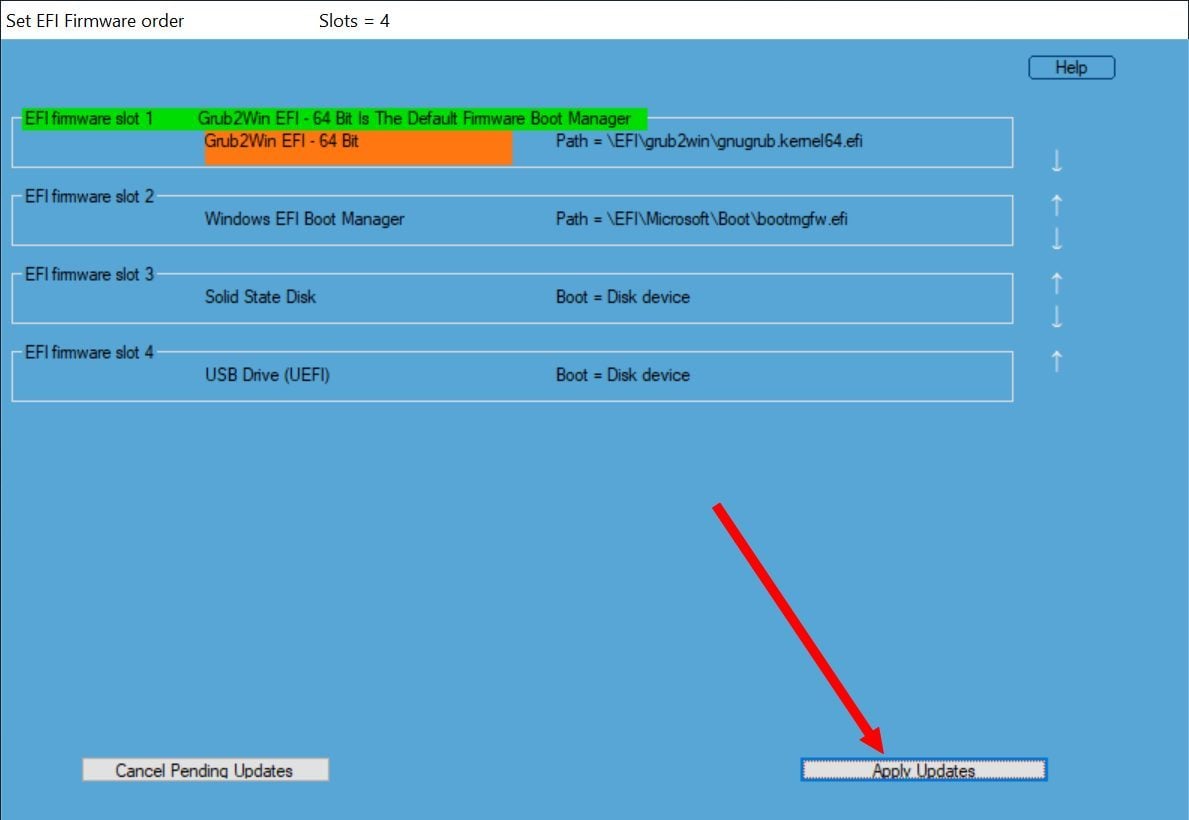The height and width of the screenshot is (820, 1189).
Task: Move slot 2 Windows Boot Manager up
Action: click(1056, 205)
